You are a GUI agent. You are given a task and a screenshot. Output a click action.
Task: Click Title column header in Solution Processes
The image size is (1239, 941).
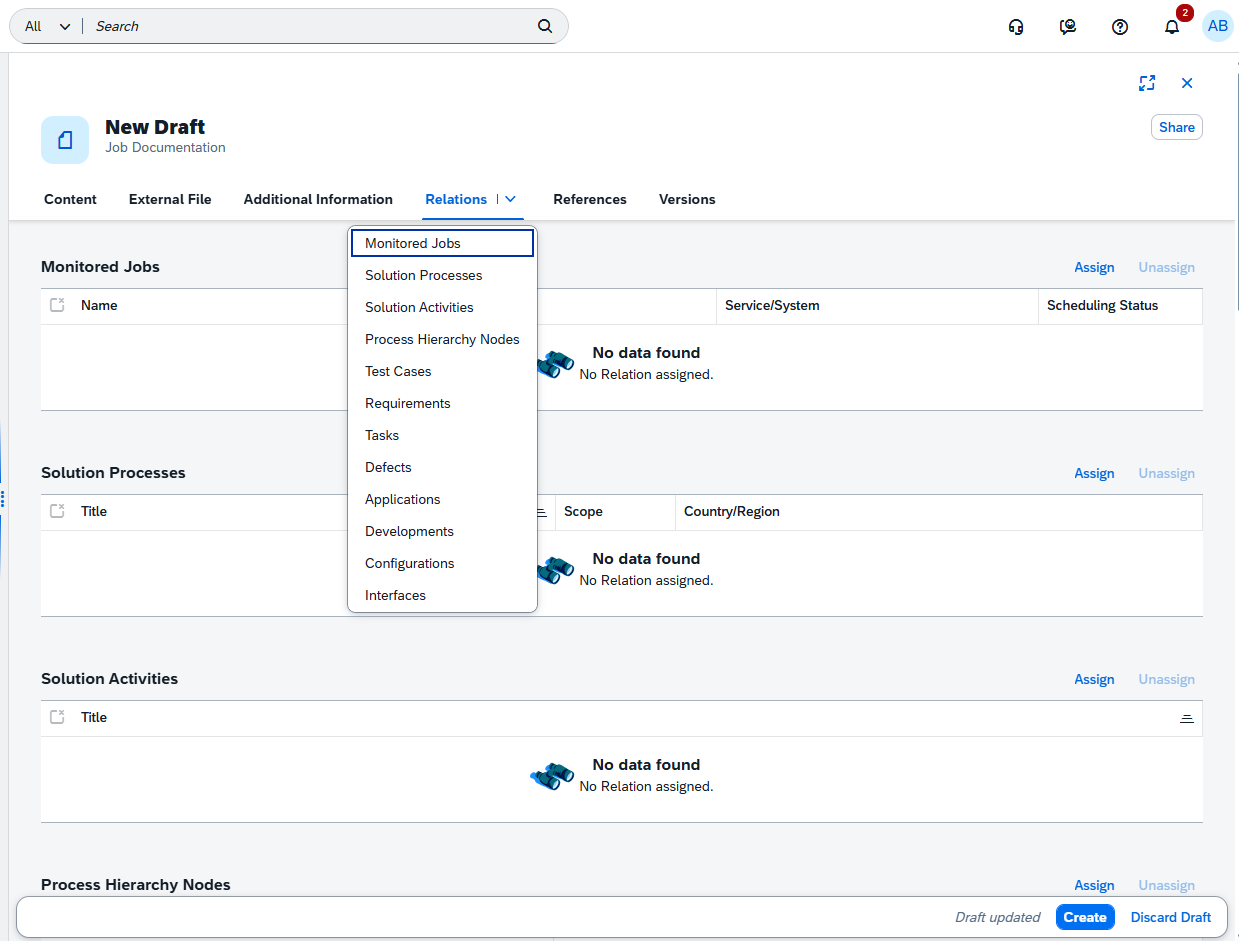point(94,511)
